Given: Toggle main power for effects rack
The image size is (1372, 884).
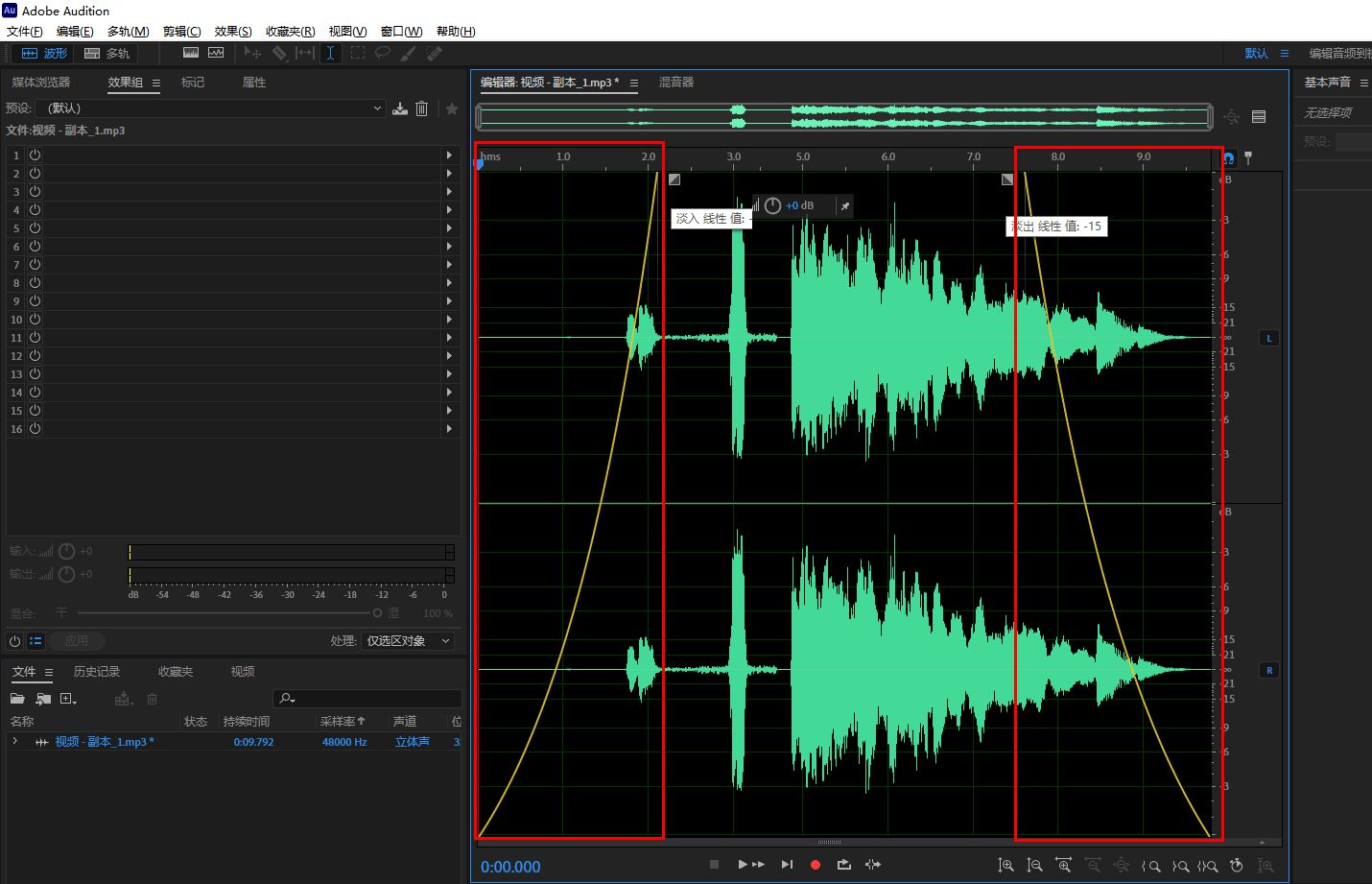Looking at the screenshot, I should pyautogui.click(x=15, y=640).
